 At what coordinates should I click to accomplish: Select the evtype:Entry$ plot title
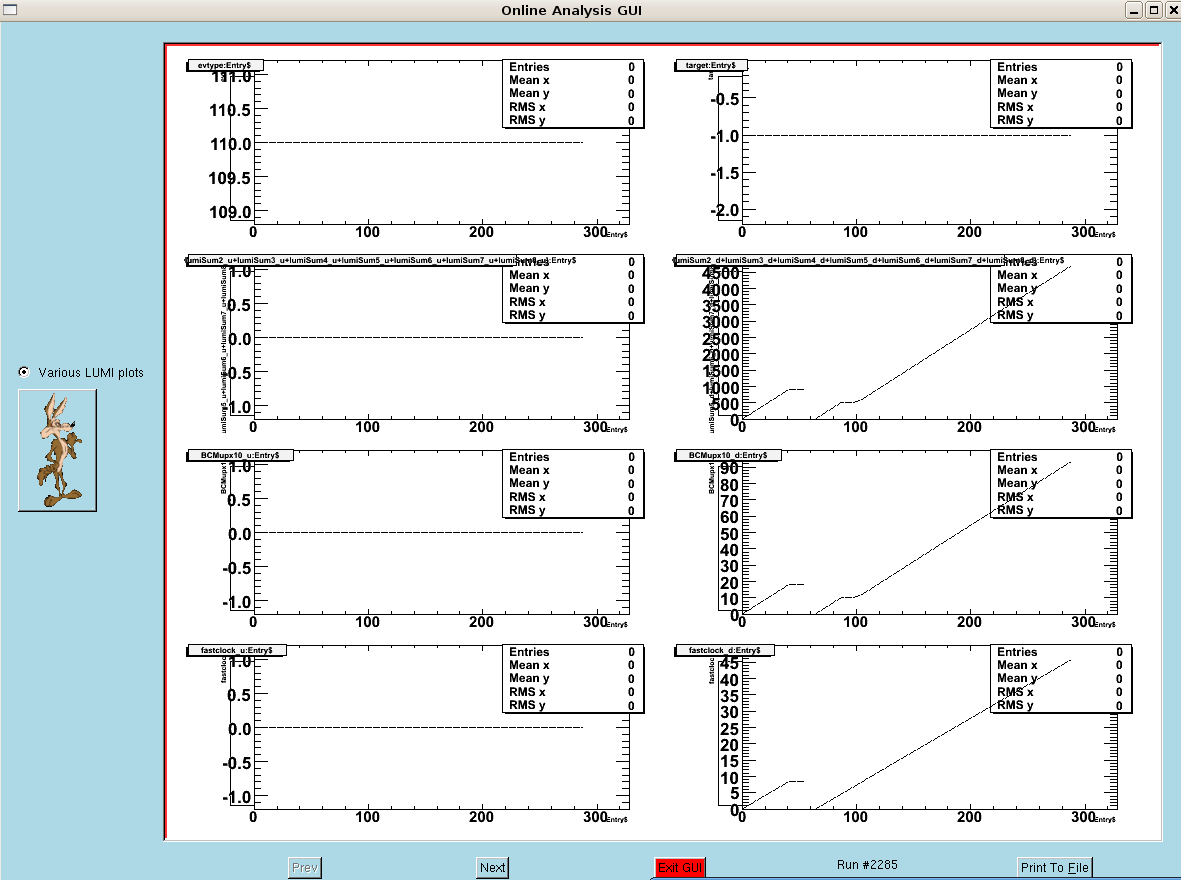224,66
